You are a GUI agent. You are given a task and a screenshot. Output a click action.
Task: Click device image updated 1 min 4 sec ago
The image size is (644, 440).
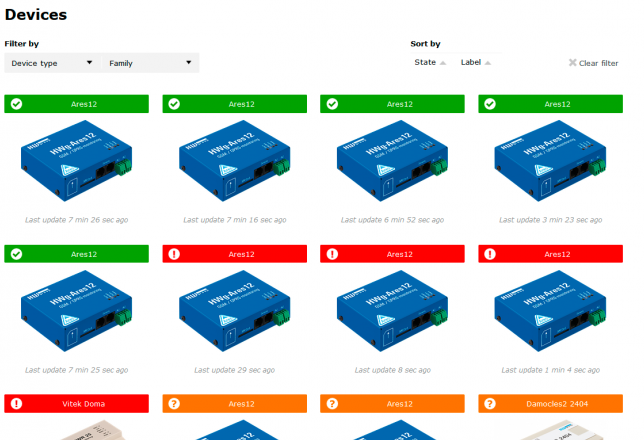tap(550, 311)
